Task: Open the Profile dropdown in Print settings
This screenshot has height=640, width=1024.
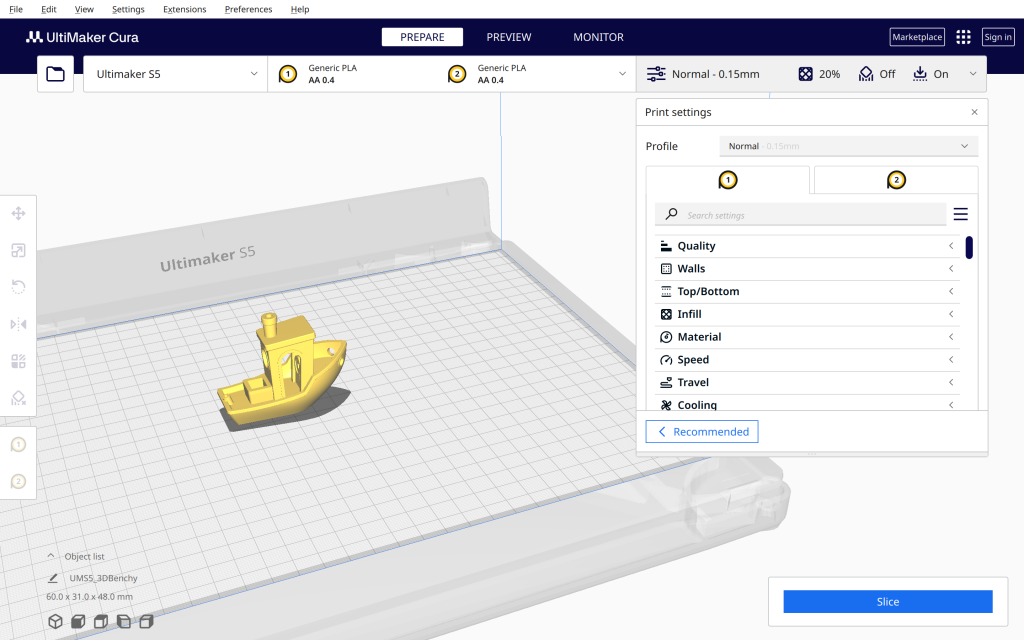Action: [848, 146]
